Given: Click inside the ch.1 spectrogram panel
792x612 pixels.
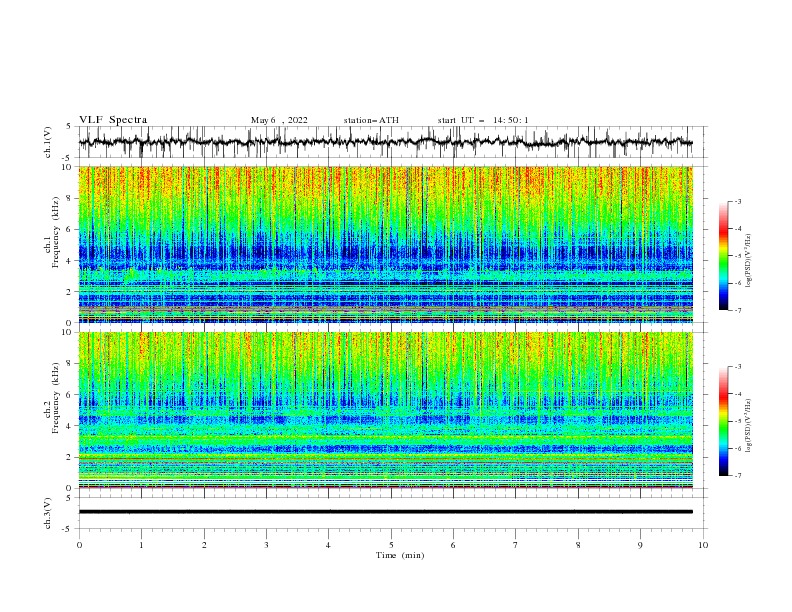Looking at the screenshot, I should point(386,244).
